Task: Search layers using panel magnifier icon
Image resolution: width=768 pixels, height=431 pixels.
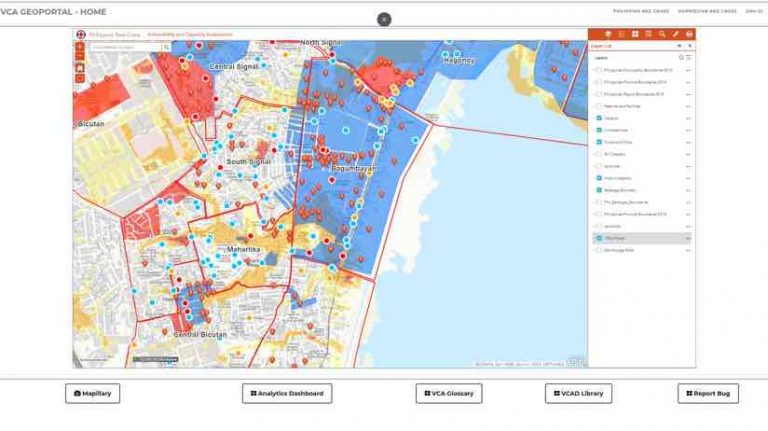Action: (681, 58)
